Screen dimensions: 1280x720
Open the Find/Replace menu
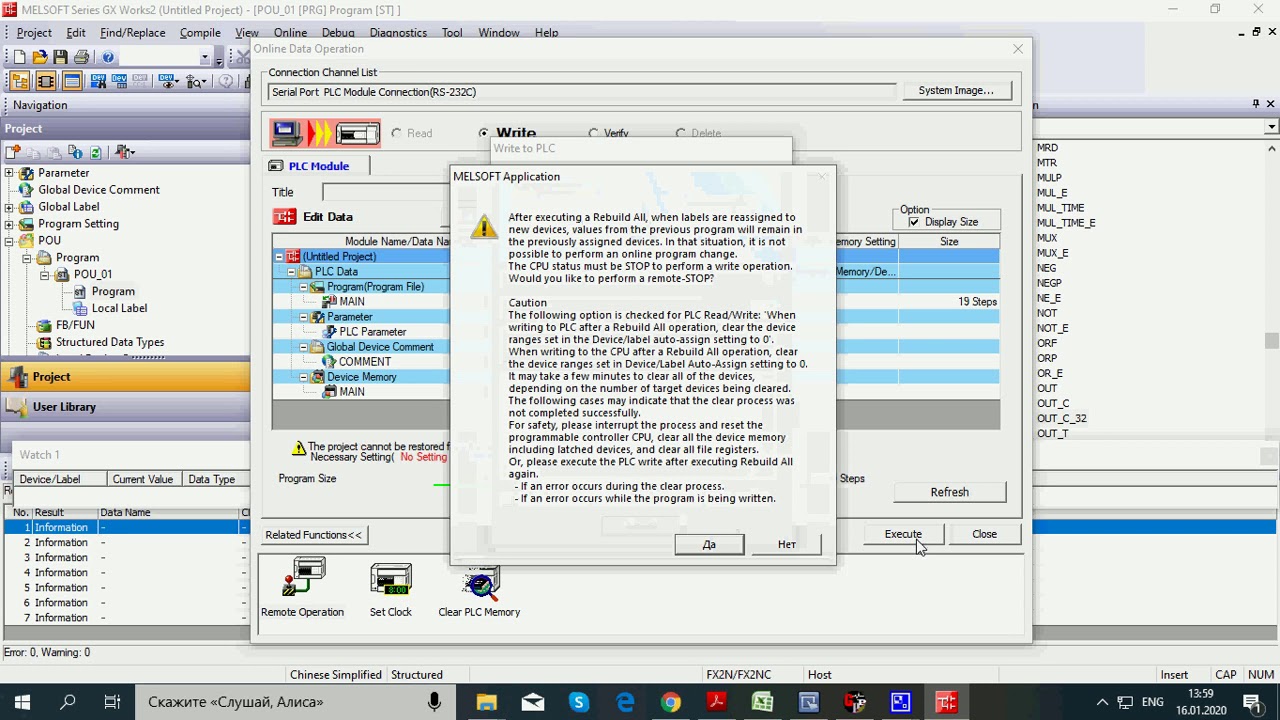(133, 33)
